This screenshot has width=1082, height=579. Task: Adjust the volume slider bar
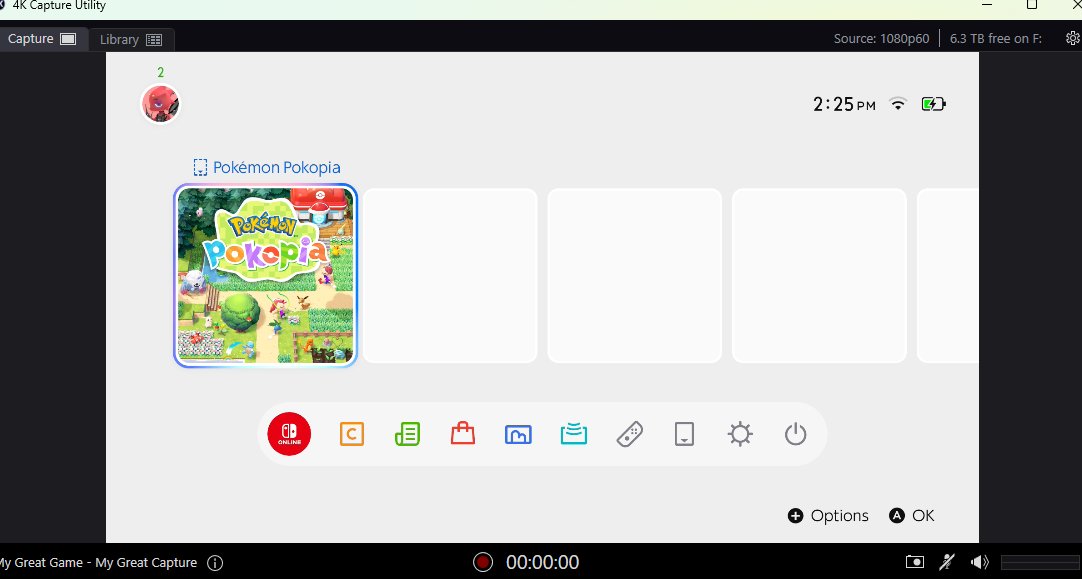pos(1040,562)
